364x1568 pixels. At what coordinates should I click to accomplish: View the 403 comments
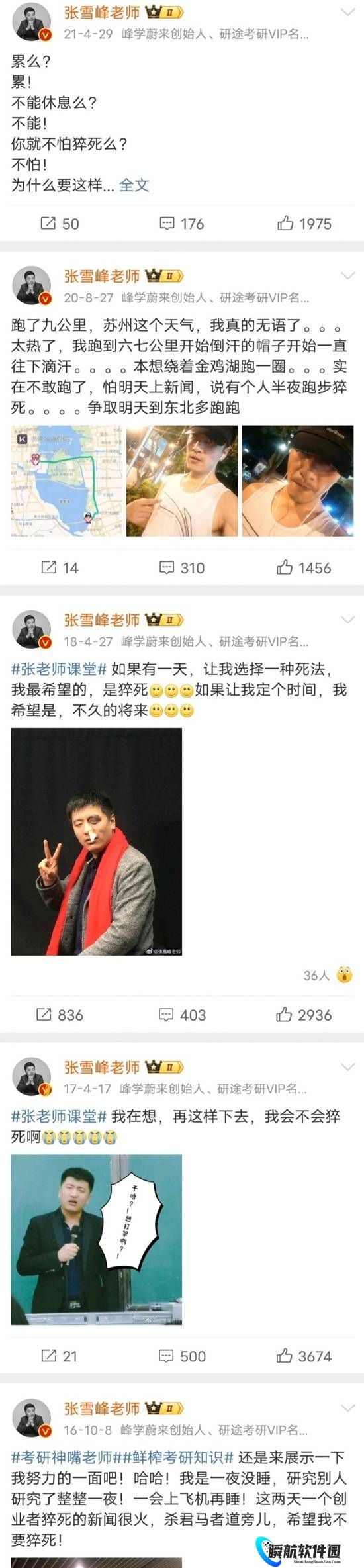tap(182, 1015)
